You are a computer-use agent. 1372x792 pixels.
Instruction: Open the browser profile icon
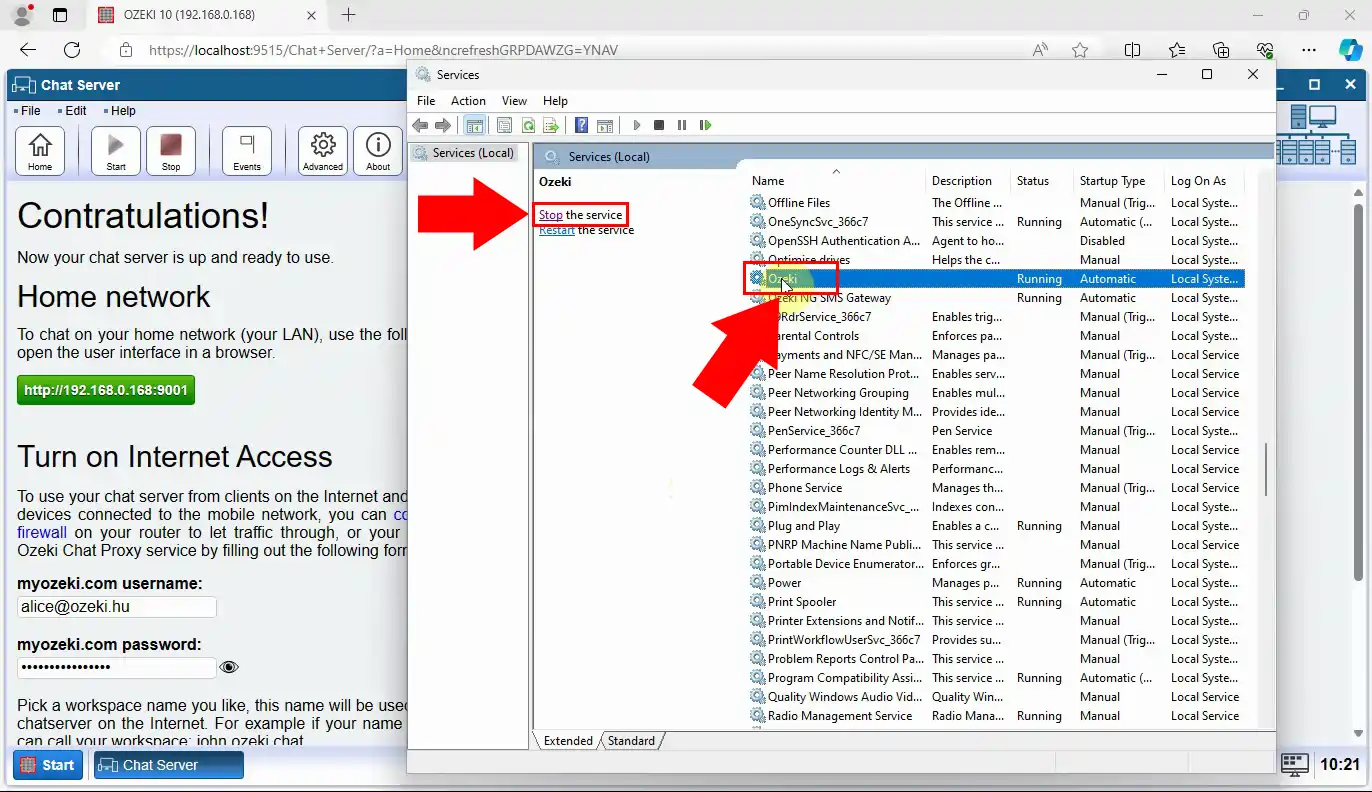pyautogui.click(x=22, y=15)
